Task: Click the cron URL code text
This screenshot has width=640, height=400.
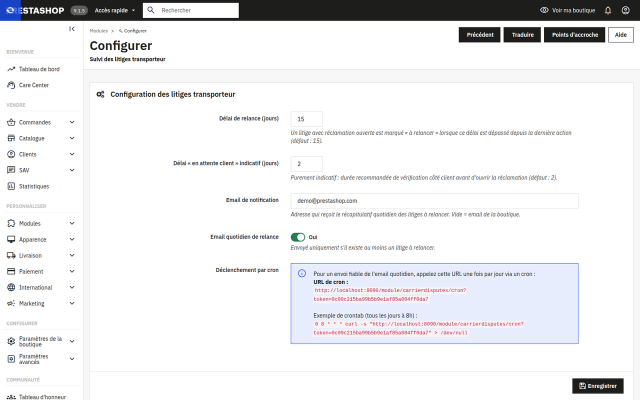Action: [390, 294]
